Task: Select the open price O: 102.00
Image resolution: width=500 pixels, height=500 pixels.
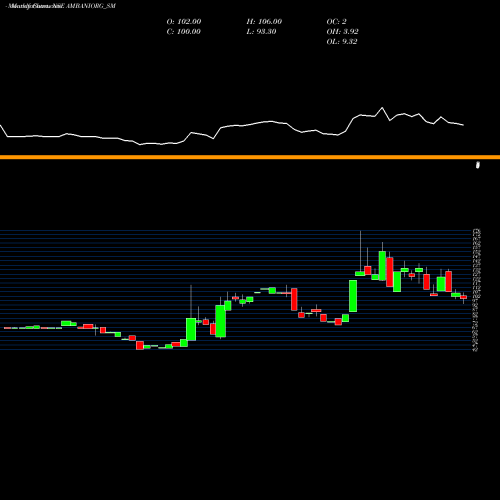Action: click(184, 21)
